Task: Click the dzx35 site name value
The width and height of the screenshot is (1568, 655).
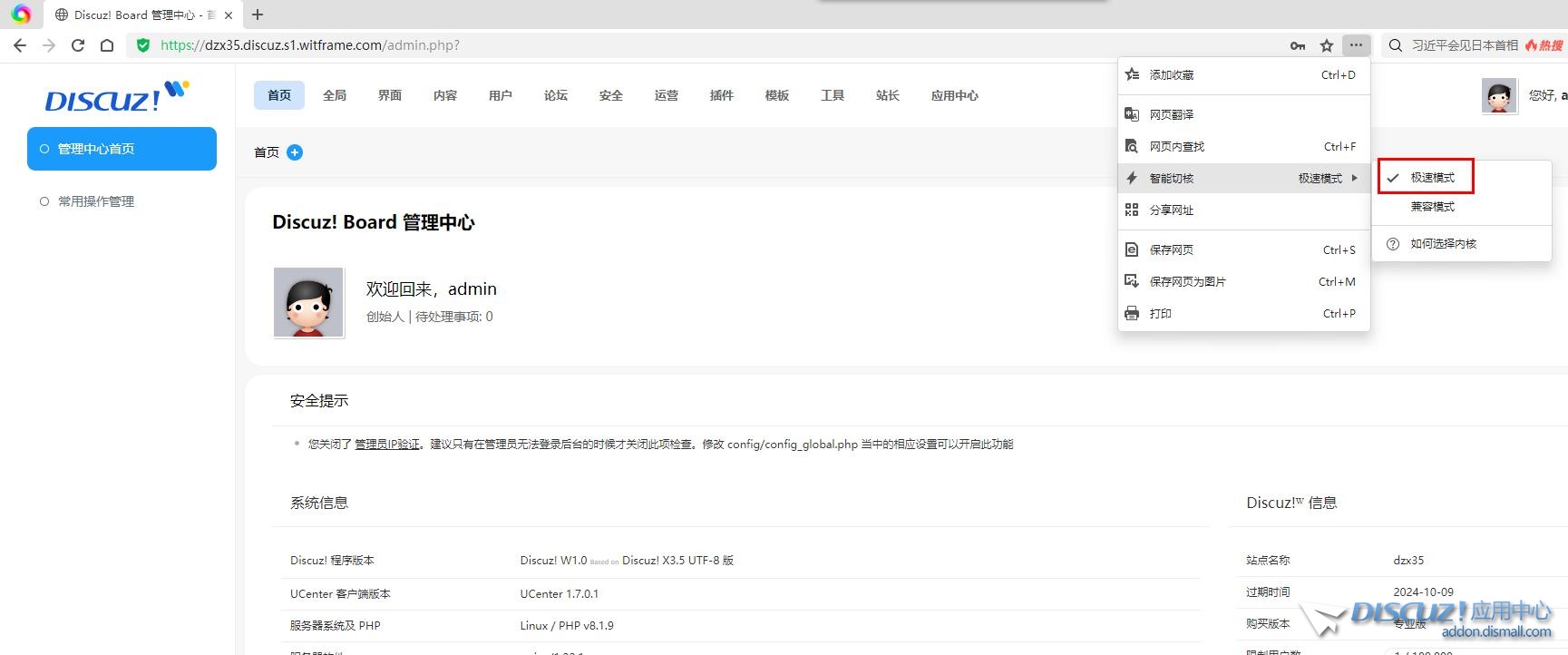Action: (x=1408, y=561)
